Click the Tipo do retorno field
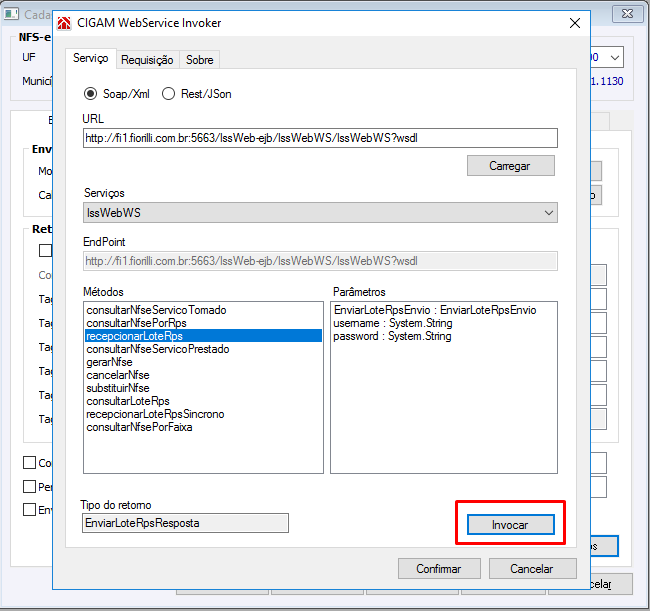 (x=185, y=523)
